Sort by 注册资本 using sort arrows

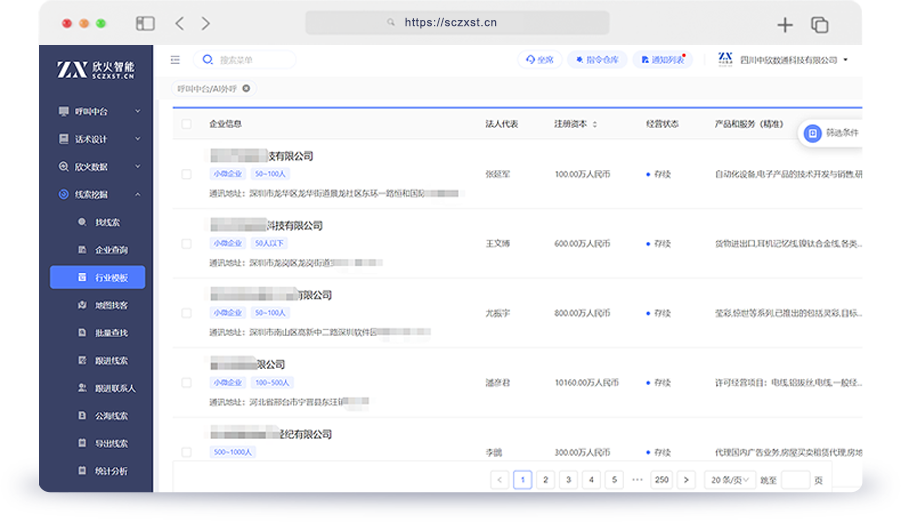595,124
